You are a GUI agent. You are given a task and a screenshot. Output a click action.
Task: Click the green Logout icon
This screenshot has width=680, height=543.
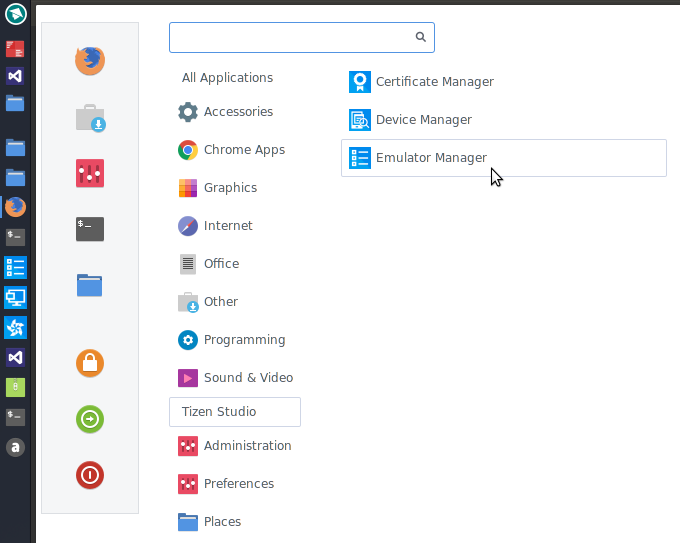[x=90, y=419]
